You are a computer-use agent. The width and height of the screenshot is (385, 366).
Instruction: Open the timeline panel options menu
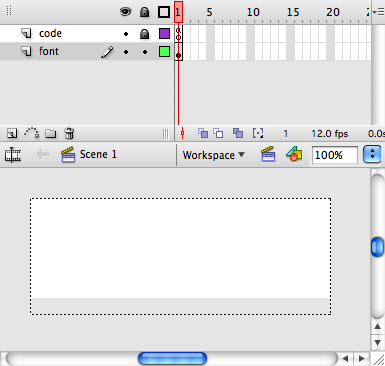click(x=378, y=12)
